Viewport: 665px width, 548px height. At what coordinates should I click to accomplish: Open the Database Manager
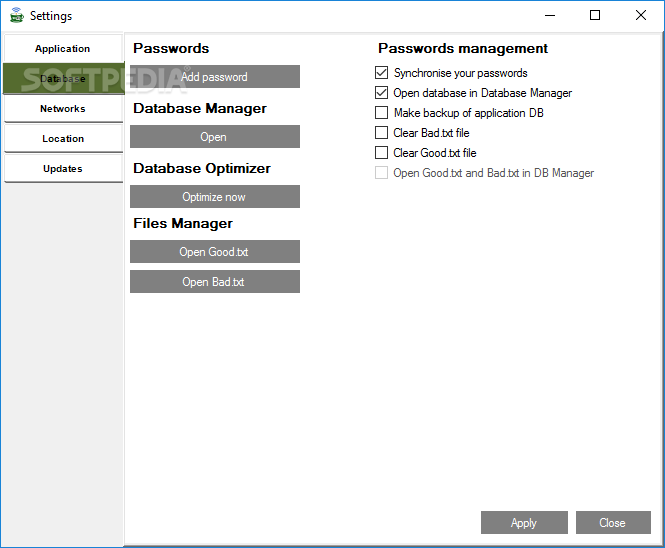pyautogui.click(x=215, y=137)
